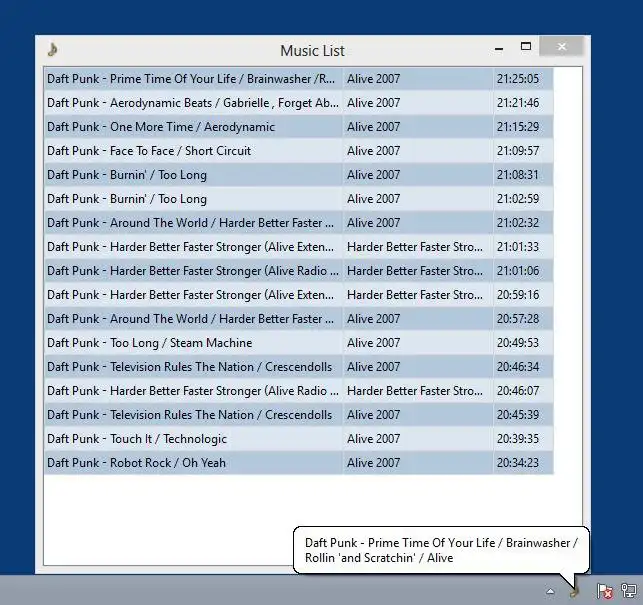
Task: Select the Aerodynamic Beats / Gabrielle track title
Action: (193, 103)
